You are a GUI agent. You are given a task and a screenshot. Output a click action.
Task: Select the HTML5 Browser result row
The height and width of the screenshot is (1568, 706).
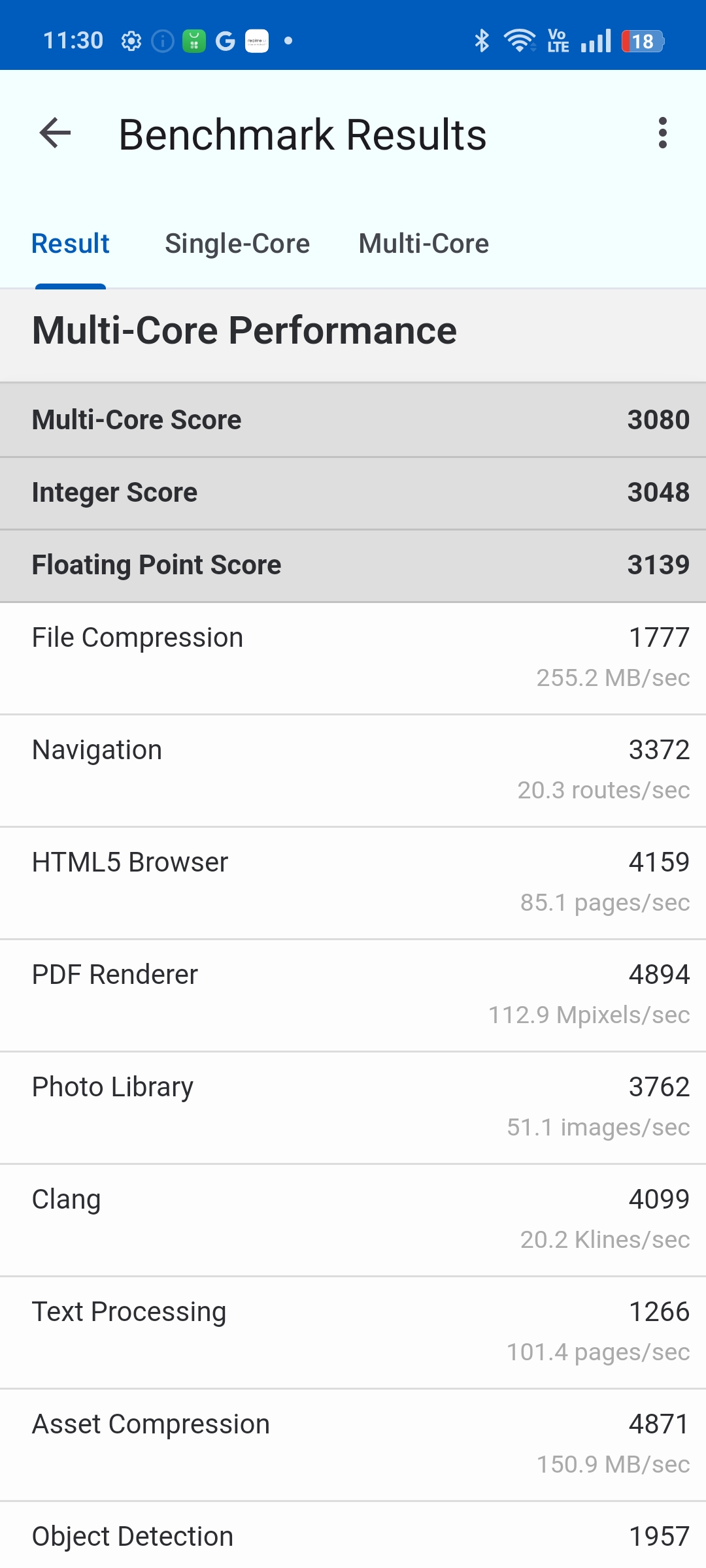(x=353, y=882)
